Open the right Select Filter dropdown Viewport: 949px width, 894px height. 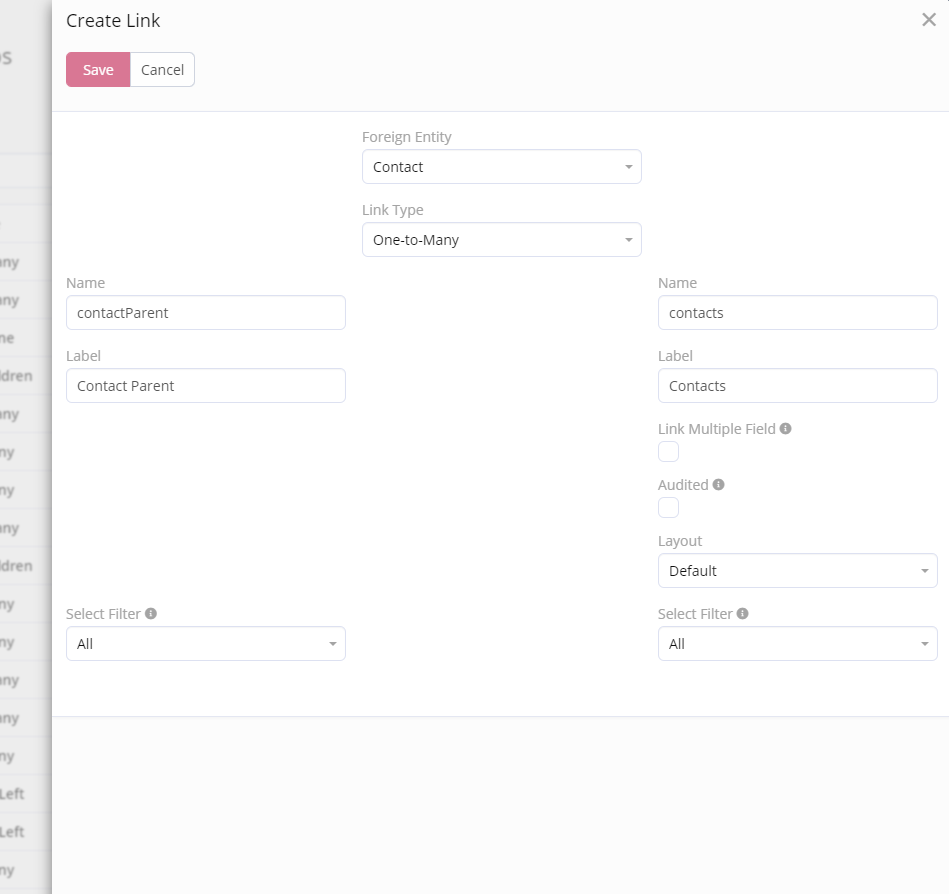tap(797, 643)
